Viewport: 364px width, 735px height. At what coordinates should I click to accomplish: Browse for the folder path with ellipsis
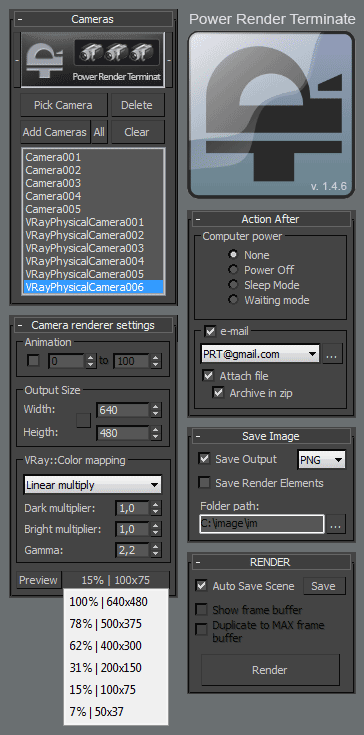pos(336,524)
